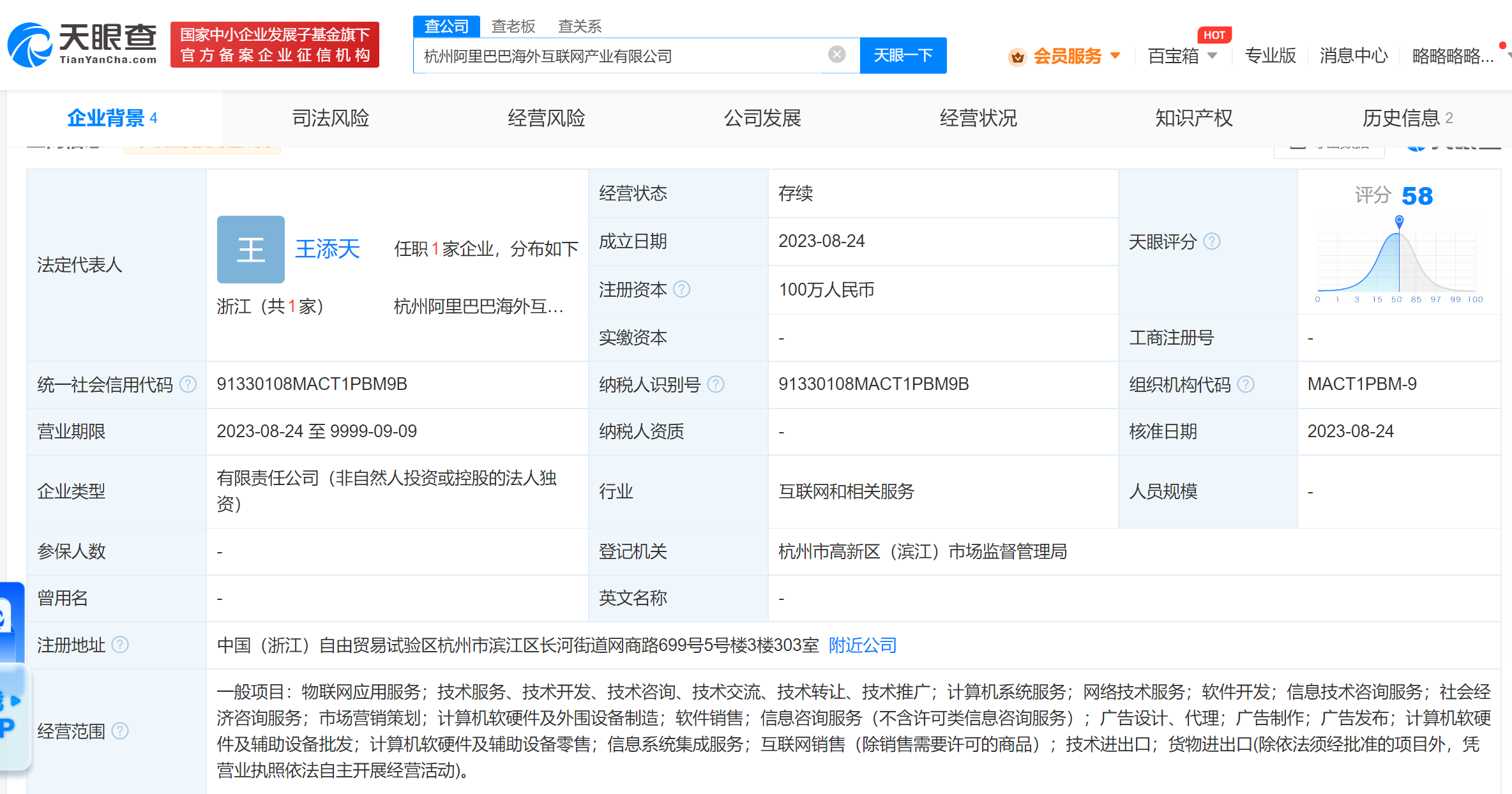Expand the 百宝箱 dropdown arrow

tap(1212, 56)
